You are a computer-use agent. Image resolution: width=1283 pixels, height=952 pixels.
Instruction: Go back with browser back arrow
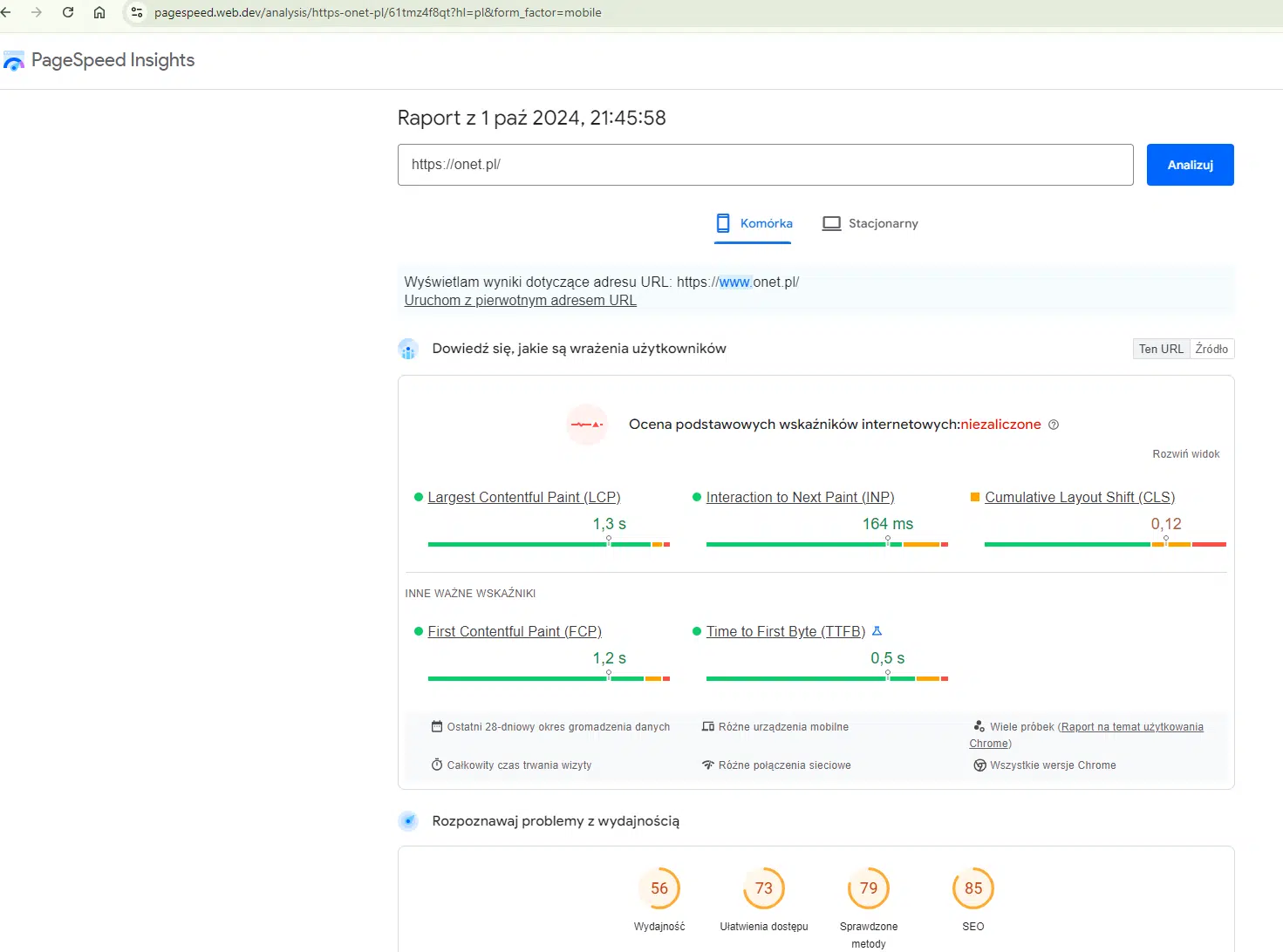5,12
